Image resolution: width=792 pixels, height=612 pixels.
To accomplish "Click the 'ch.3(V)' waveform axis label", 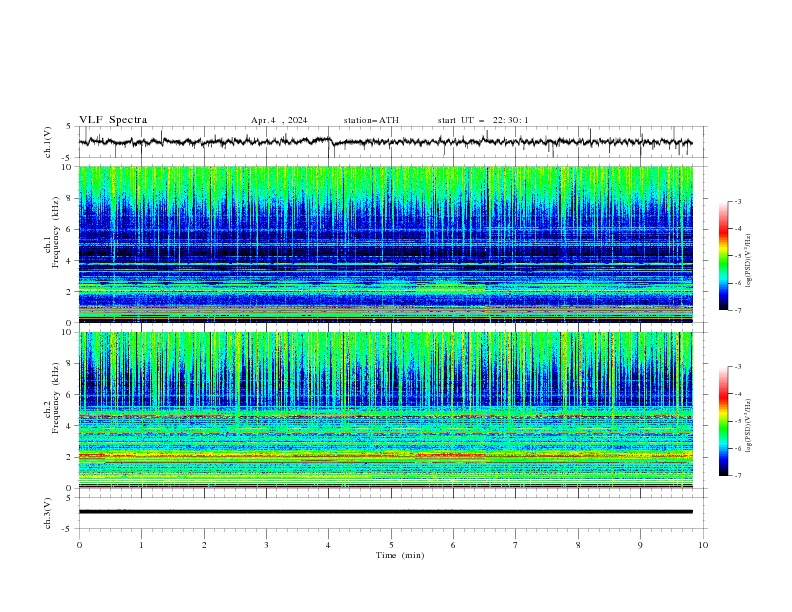I will click(48, 513).
